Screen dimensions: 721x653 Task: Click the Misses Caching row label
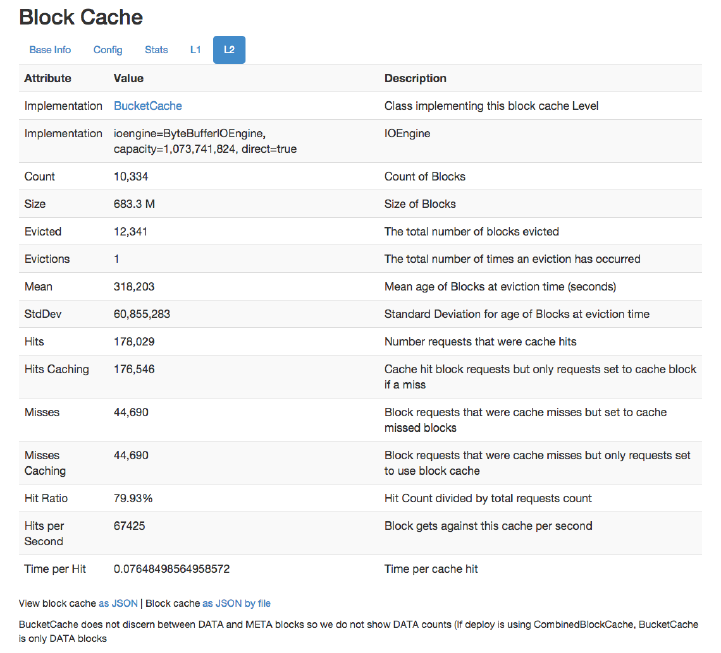click(x=45, y=462)
